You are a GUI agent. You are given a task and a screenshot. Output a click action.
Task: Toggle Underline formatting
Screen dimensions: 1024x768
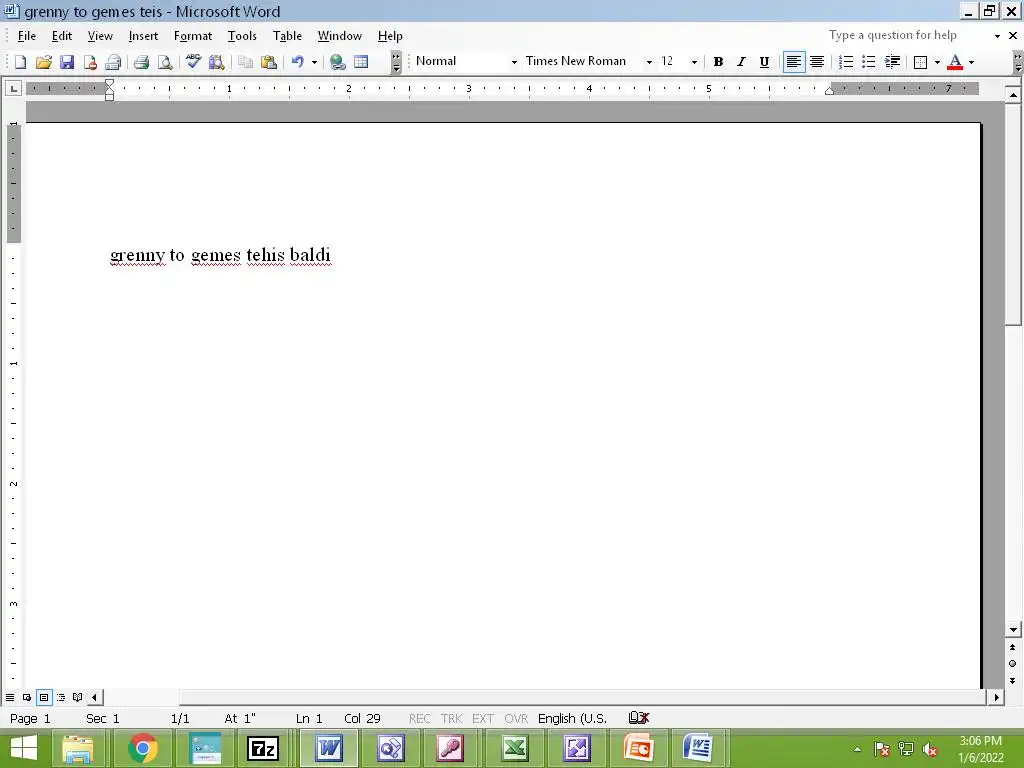click(x=764, y=62)
